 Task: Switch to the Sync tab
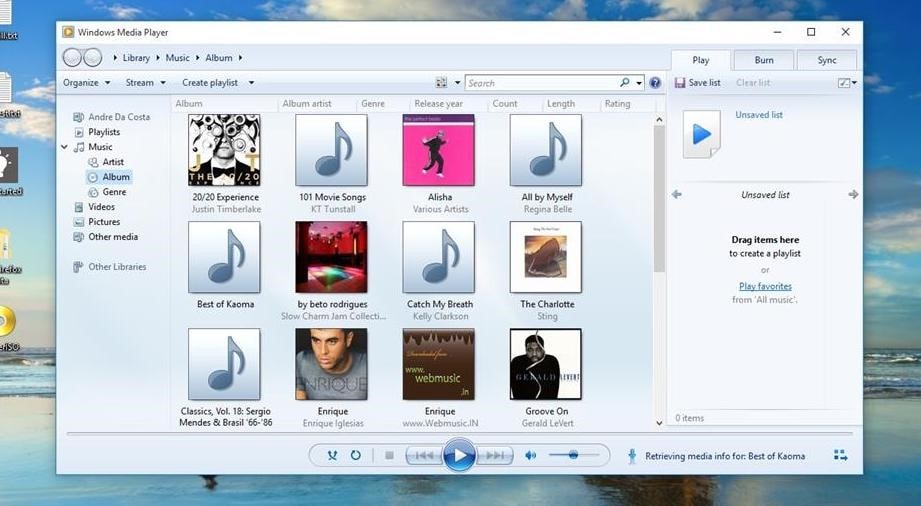826,60
